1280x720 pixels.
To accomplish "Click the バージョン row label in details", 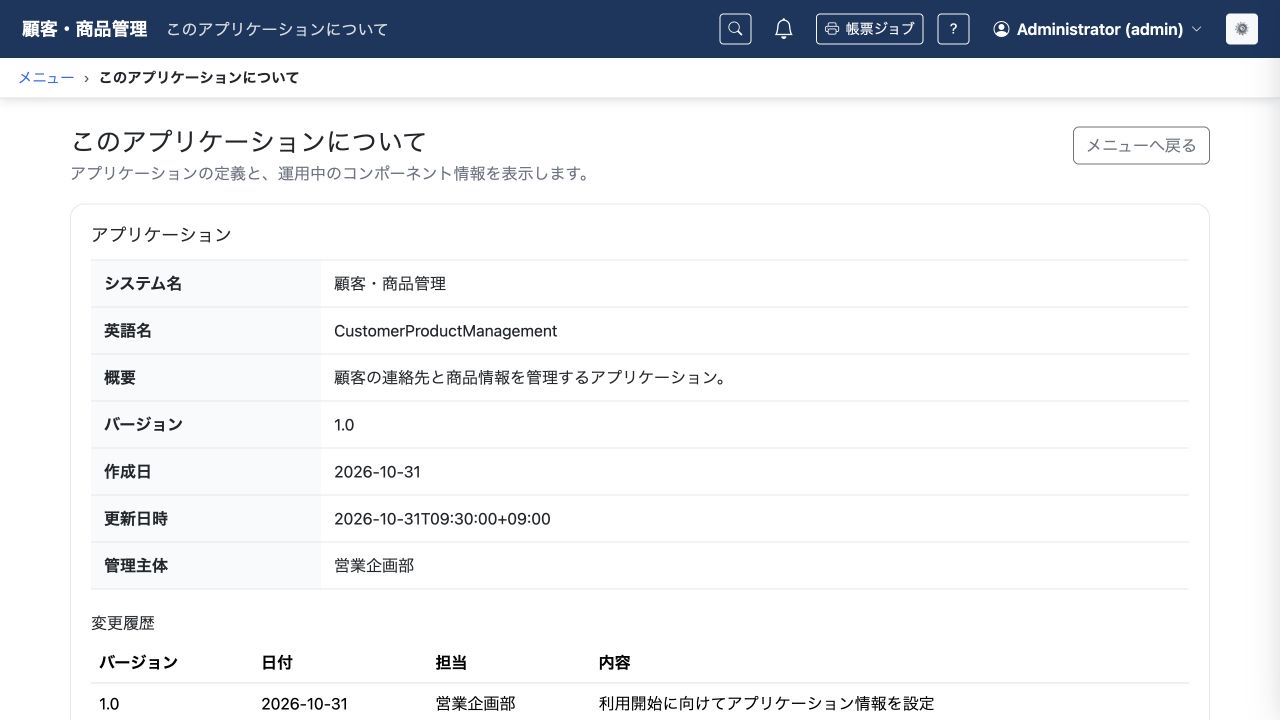I will pos(143,424).
